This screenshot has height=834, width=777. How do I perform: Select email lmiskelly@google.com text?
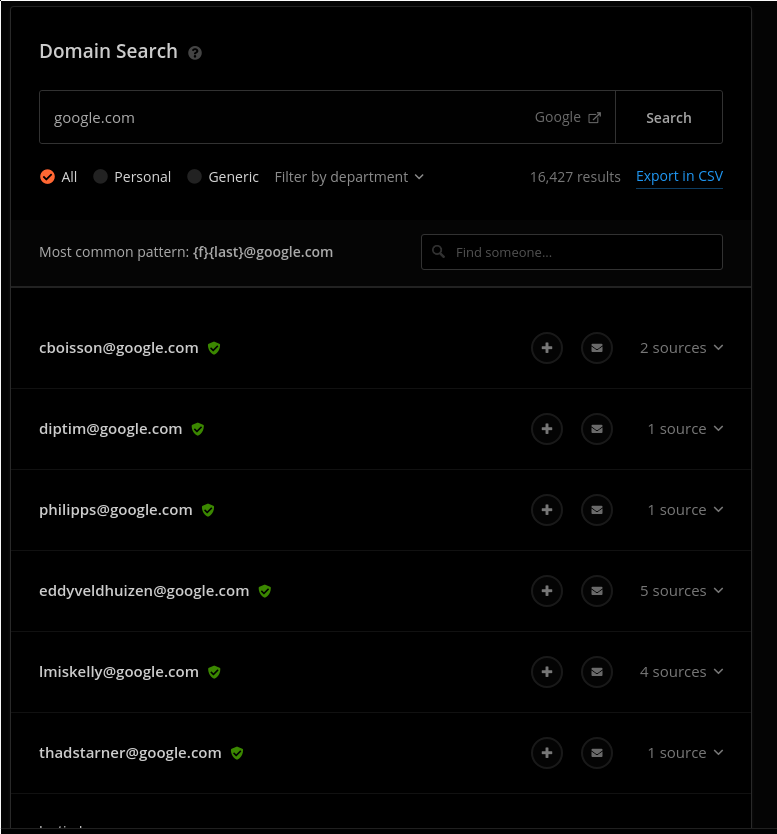pos(119,672)
